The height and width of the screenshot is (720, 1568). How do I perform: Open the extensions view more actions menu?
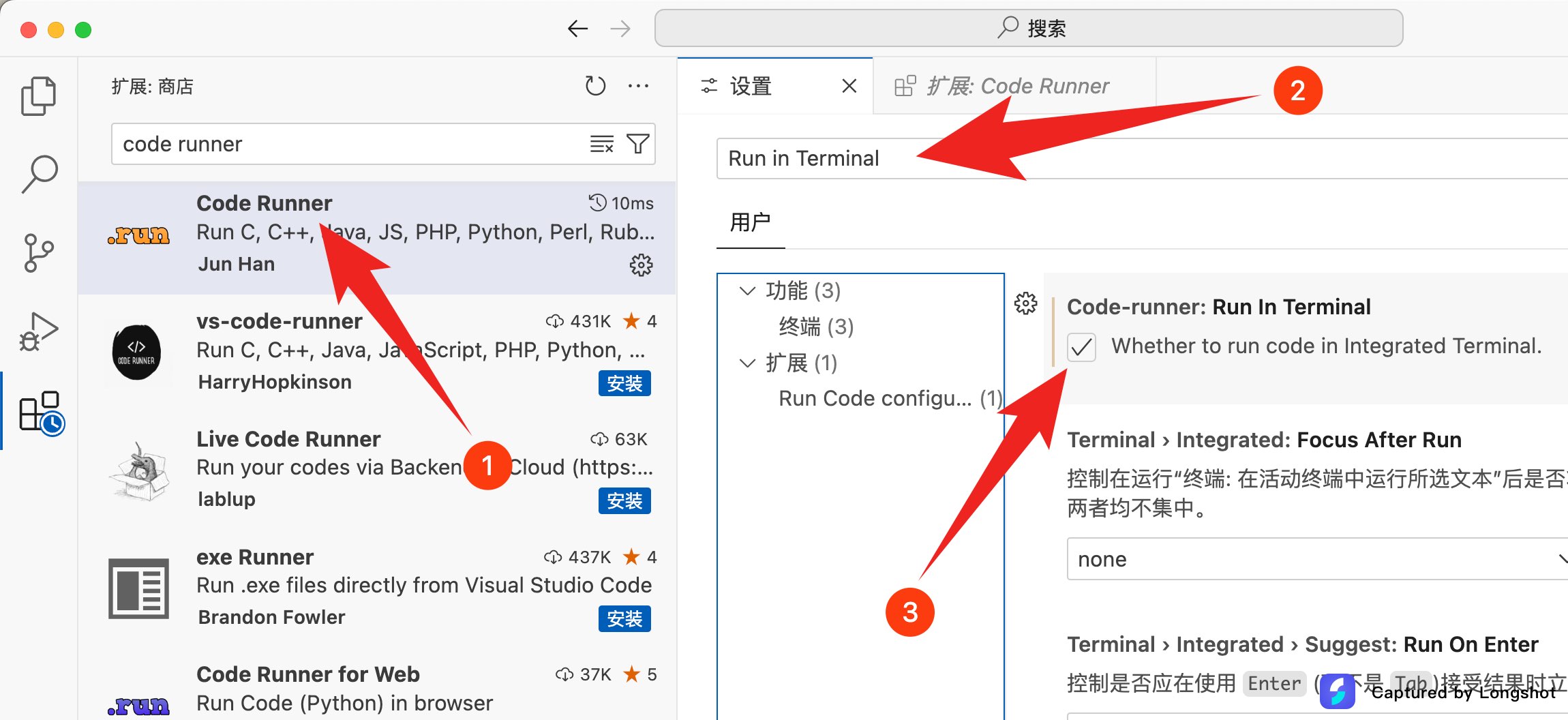pos(638,86)
